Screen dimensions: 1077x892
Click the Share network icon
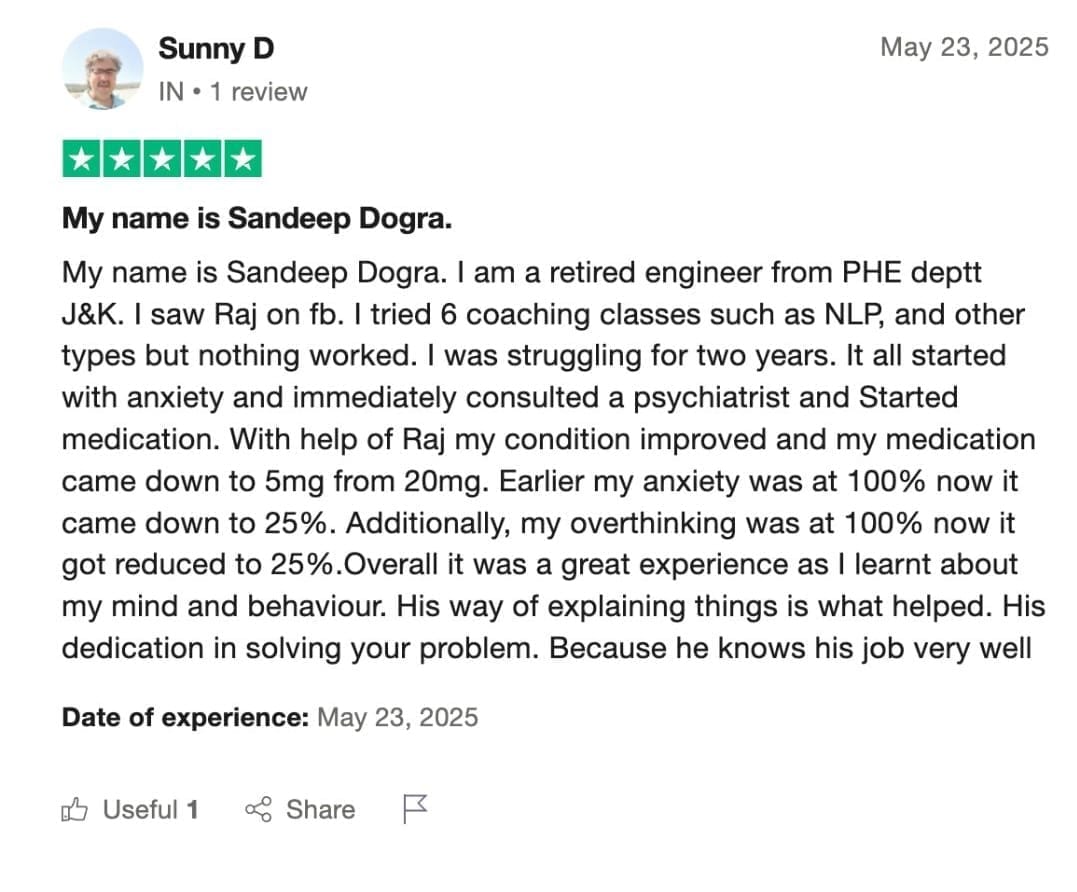tap(258, 810)
